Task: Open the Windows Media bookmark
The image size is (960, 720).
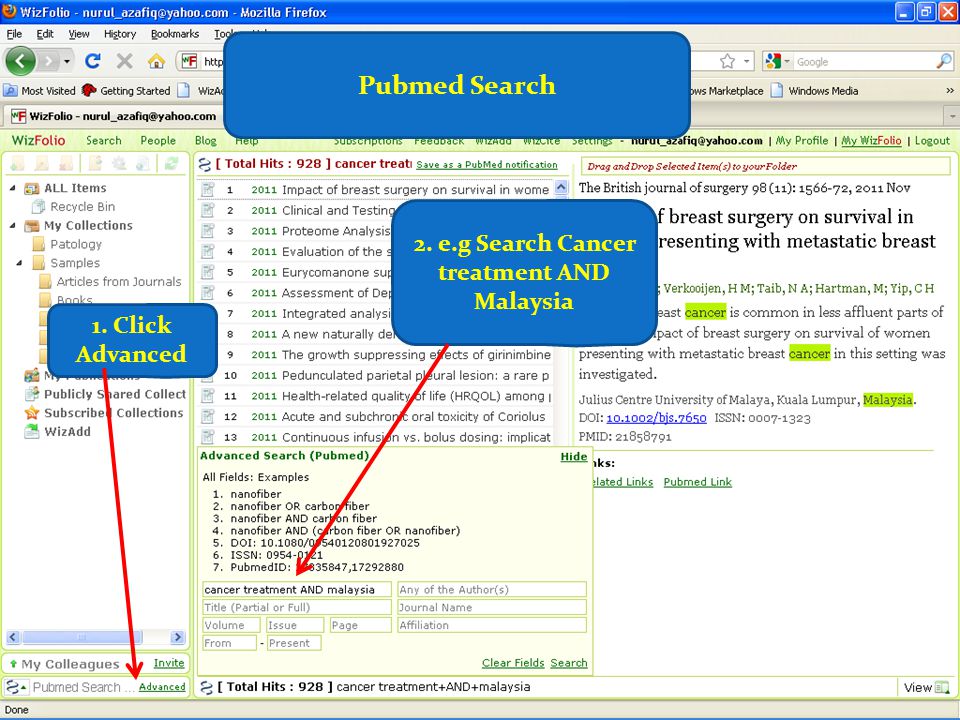Action: (814, 91)
